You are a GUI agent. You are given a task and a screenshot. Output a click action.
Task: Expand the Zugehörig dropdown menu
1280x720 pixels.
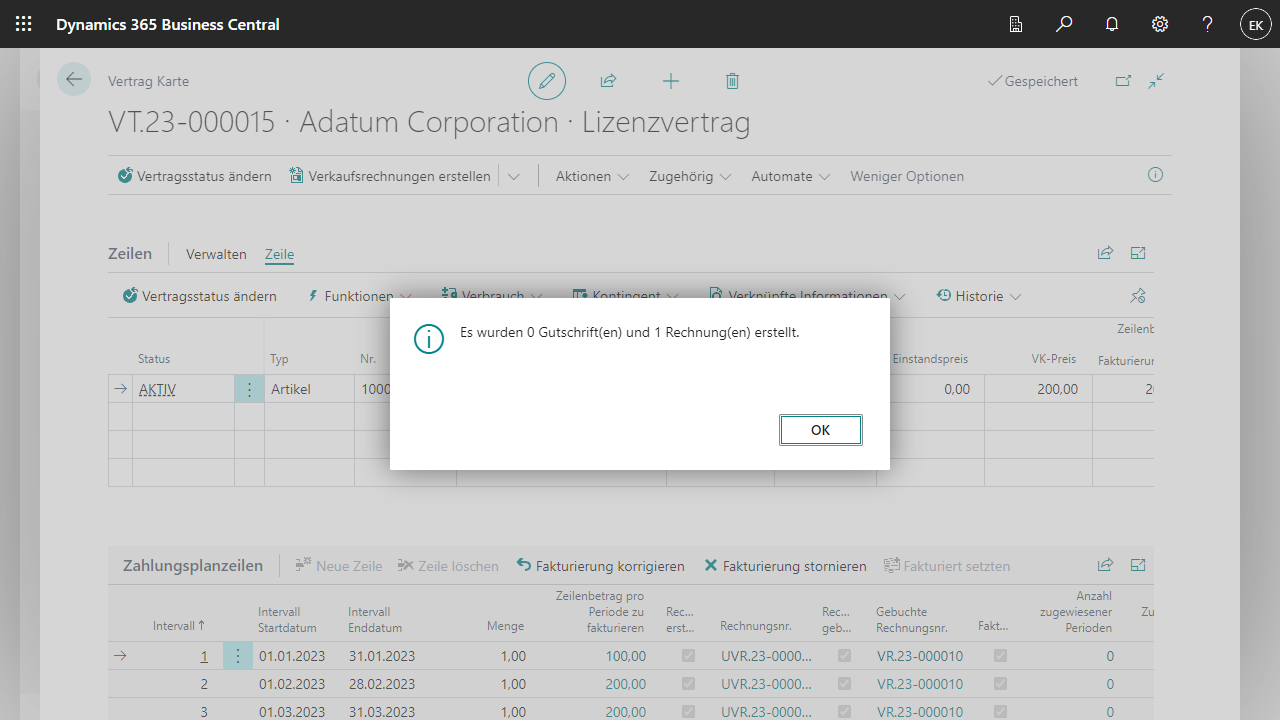coord(690,176)
